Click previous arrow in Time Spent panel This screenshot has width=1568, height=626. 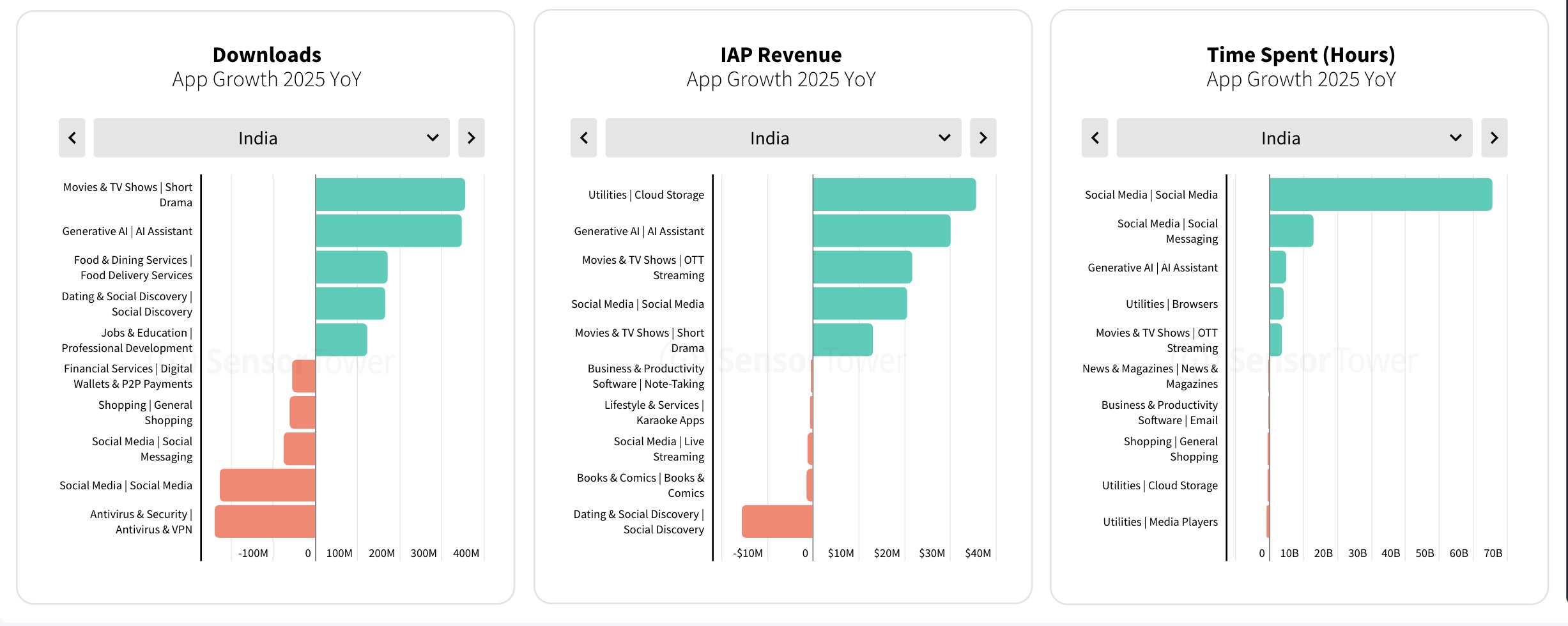(1095, 138)
